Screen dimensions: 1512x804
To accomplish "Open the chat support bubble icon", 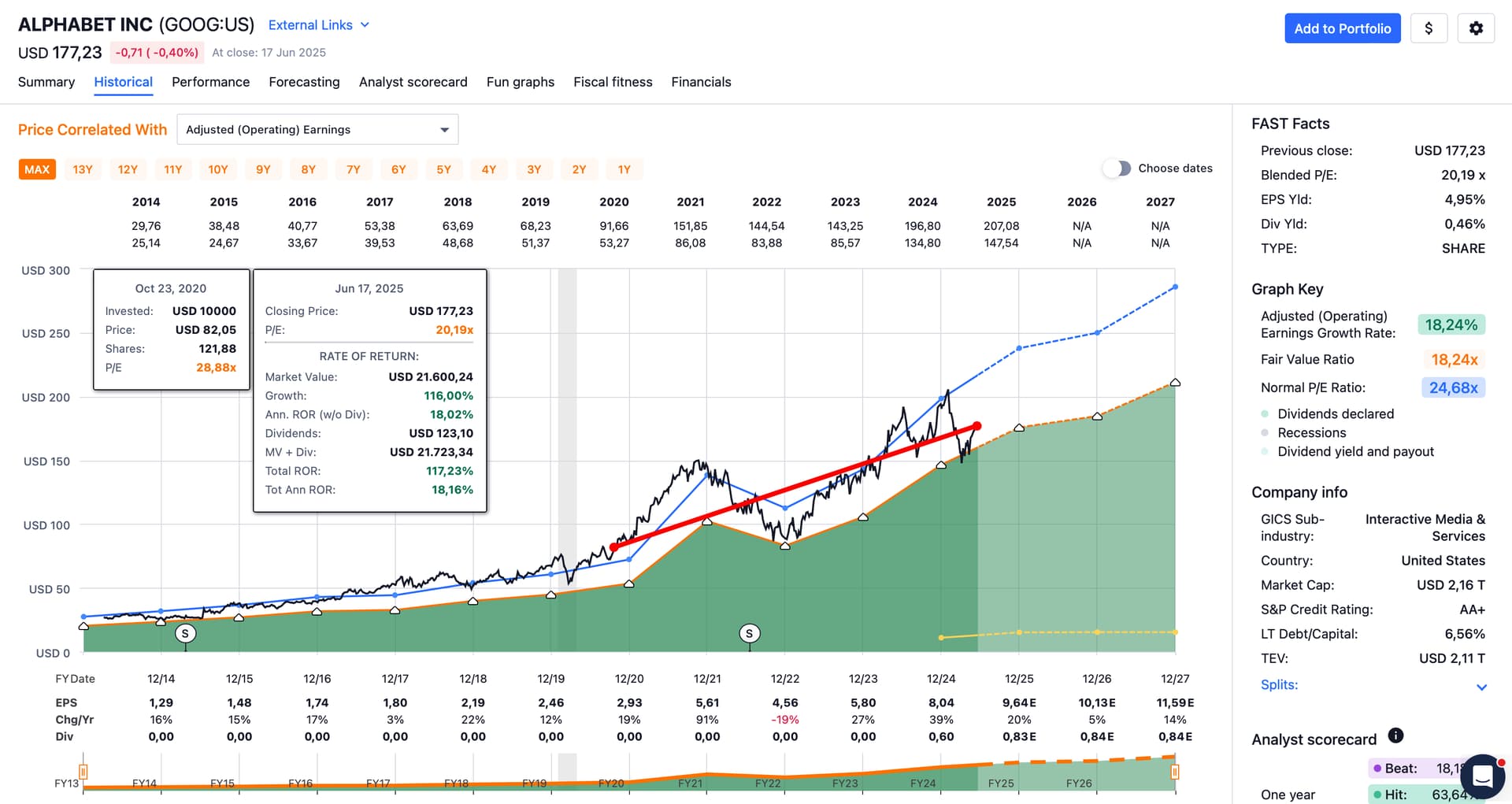I will (1483, 776).
